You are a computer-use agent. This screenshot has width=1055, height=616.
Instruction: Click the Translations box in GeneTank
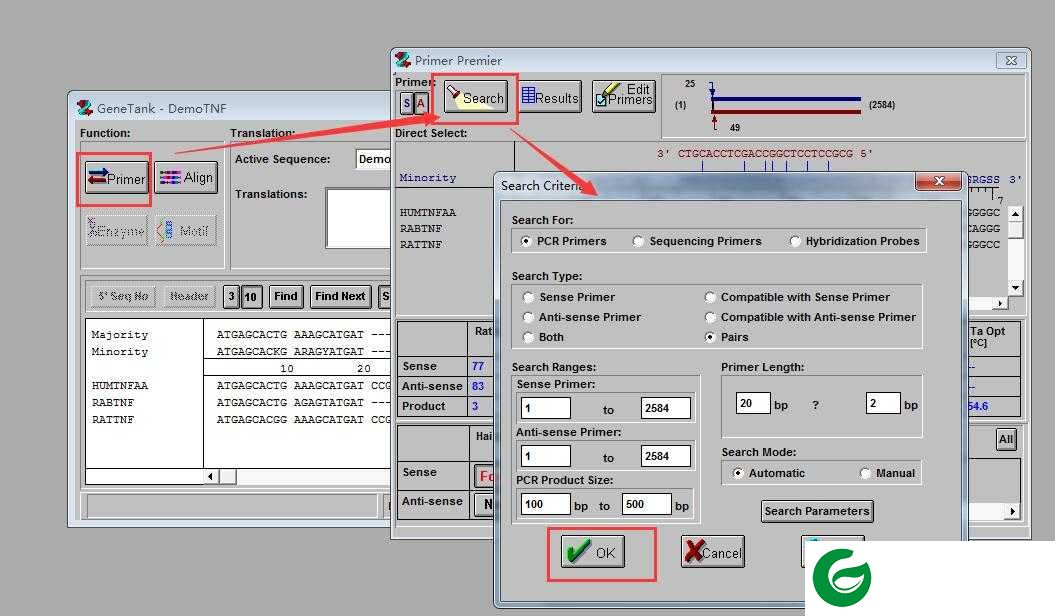pos(358,219)
